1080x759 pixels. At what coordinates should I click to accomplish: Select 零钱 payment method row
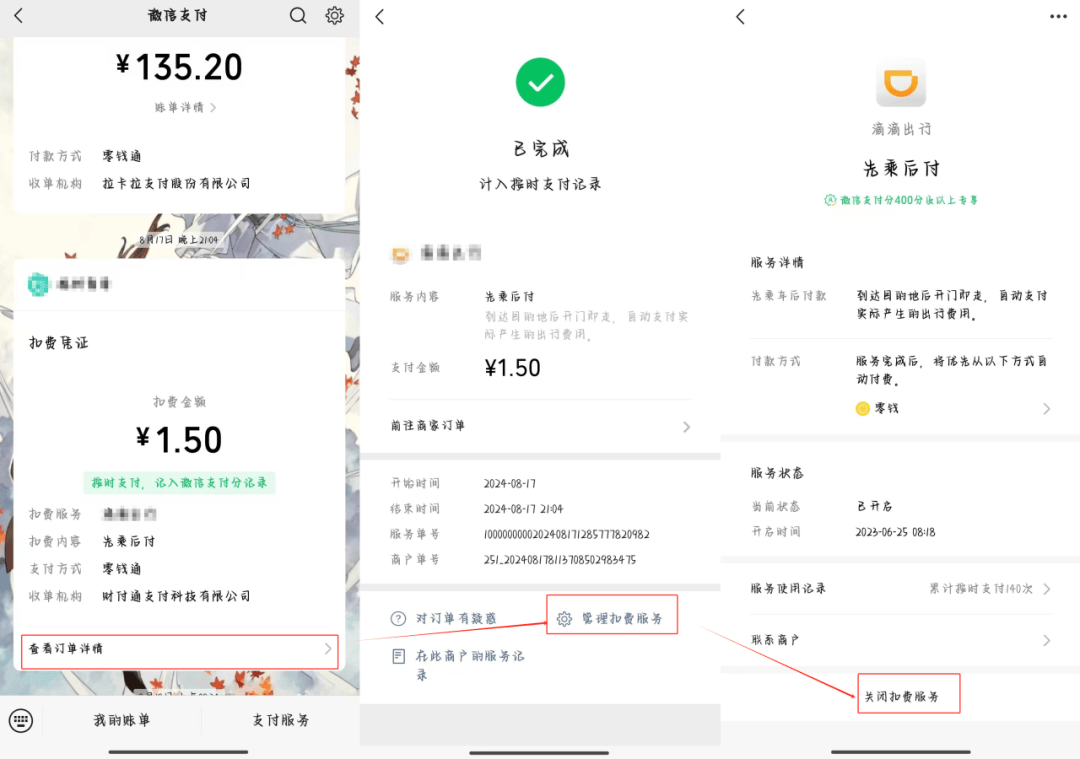pyautogui.click(x=953, y=408)
